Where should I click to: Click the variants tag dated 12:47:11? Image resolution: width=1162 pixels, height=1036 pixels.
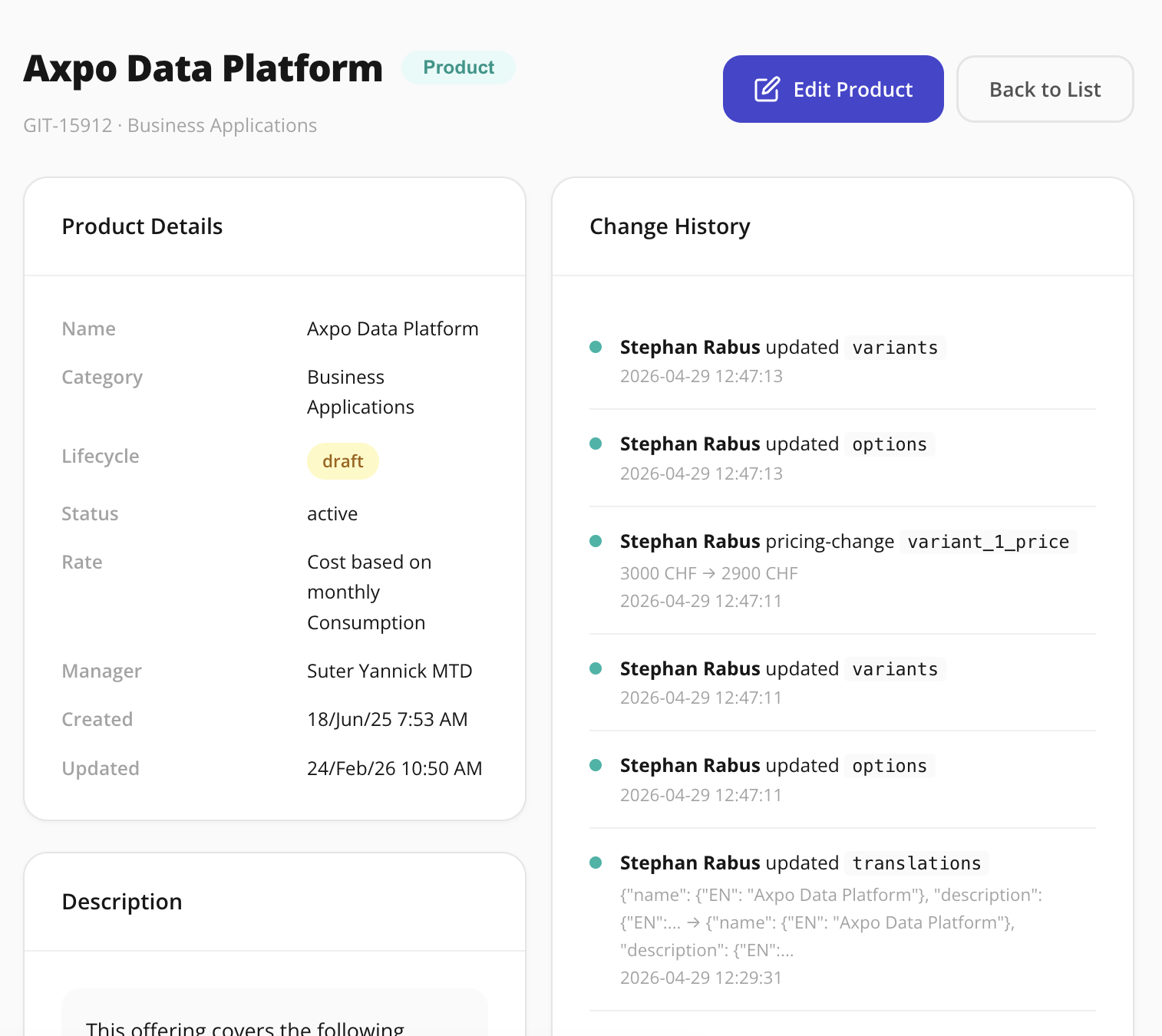[x=895, y=669]
